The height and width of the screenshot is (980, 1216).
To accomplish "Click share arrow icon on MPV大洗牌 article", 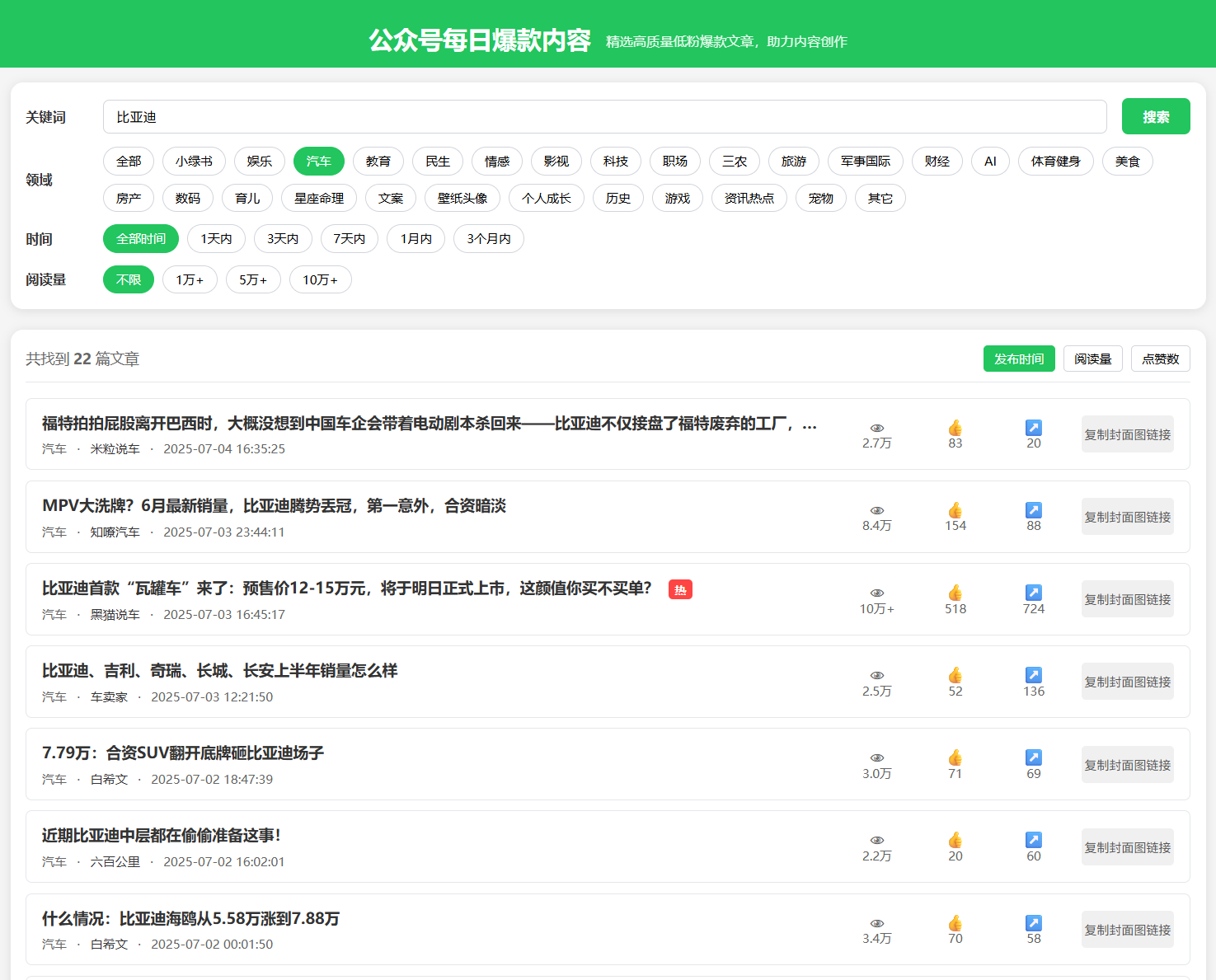I will point(1034,510).
